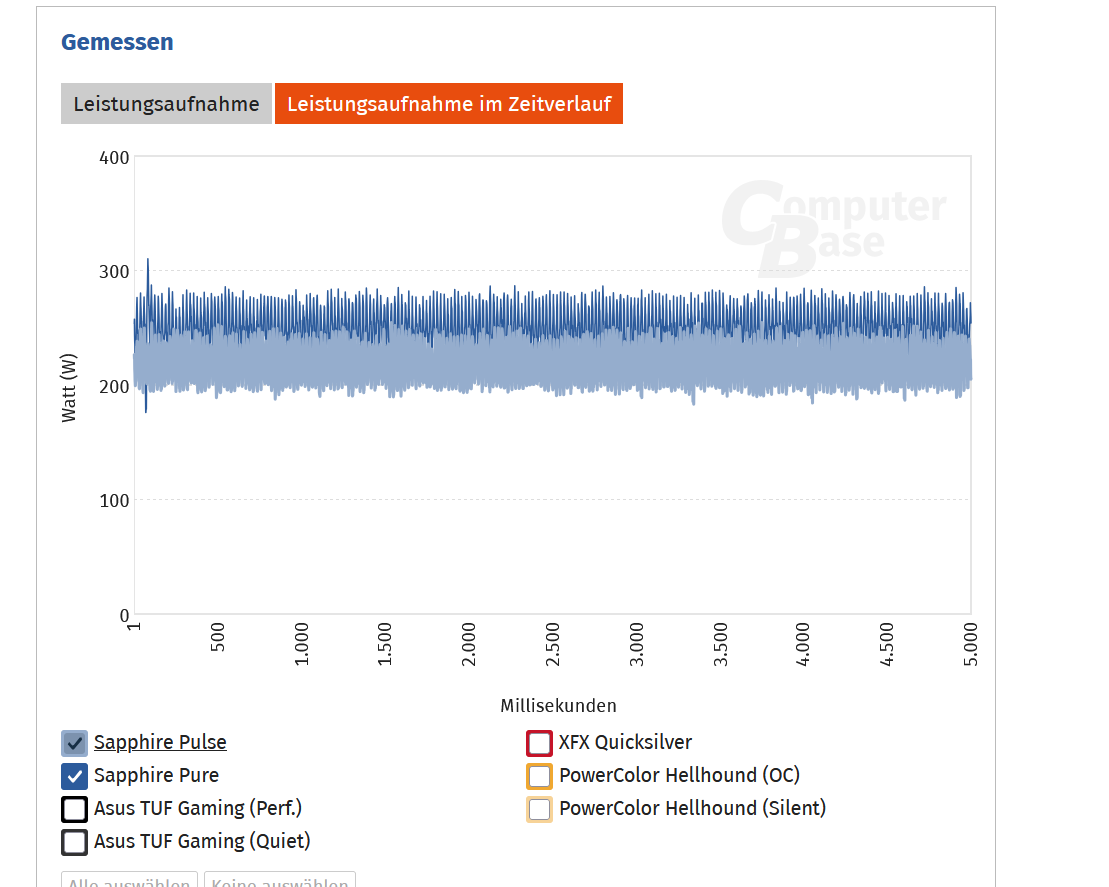1109x887 pixels.
Task: Click the Asus TUF Gaming (Quiet) label
Action: coord(202,842)
